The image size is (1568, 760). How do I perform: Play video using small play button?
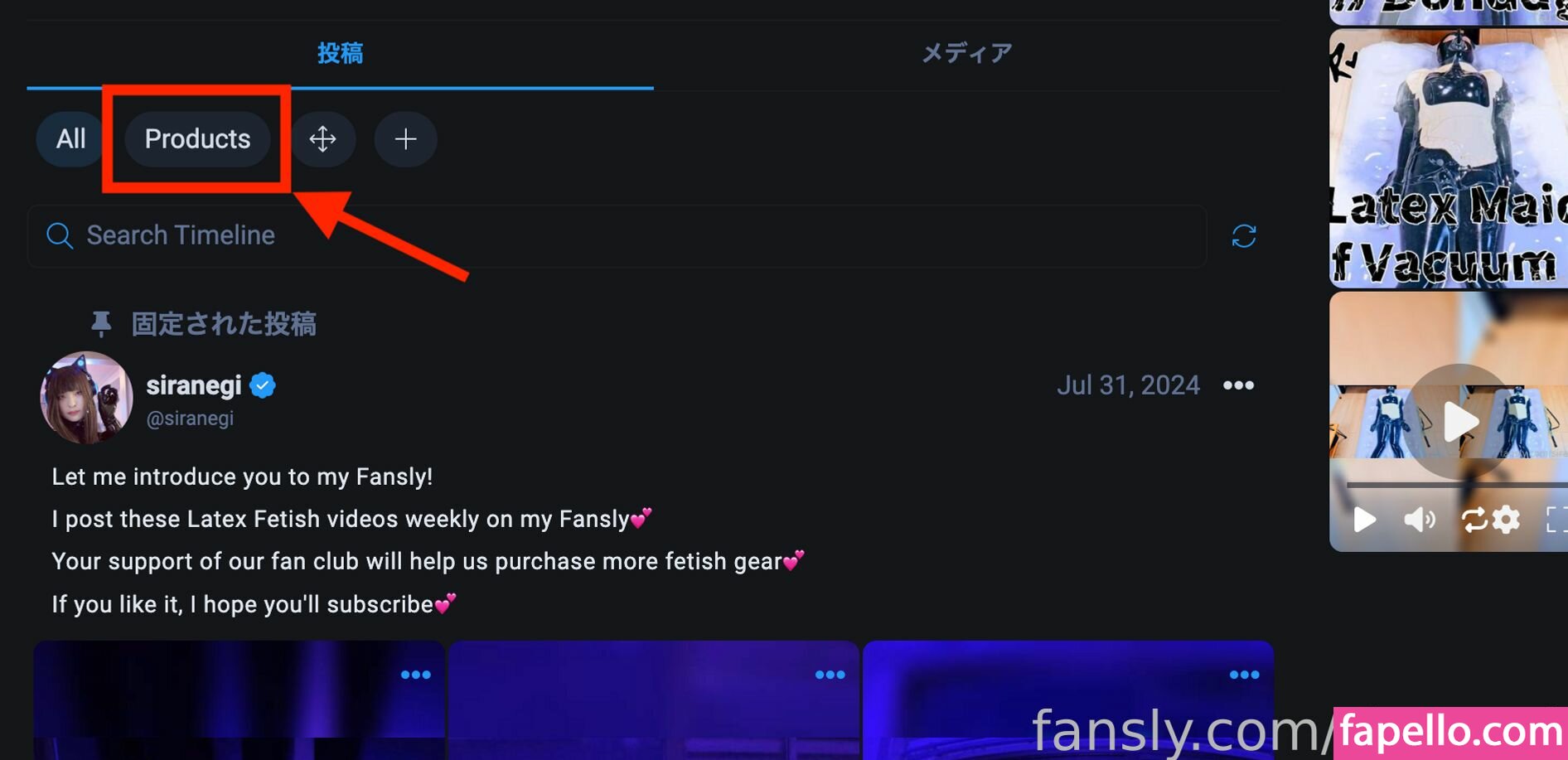click(x=1364, y=520)
